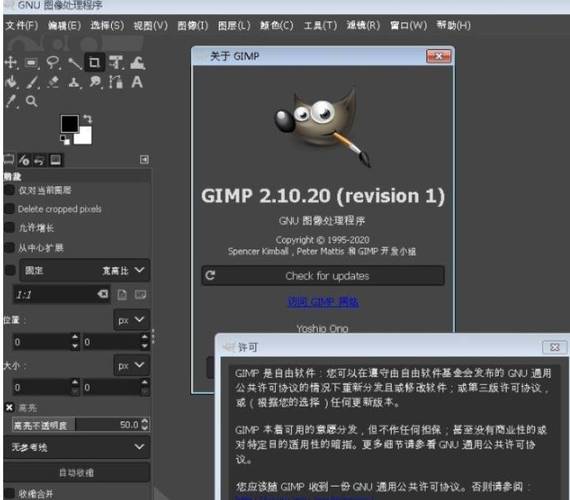This screenshot has width=570, height=500.
Task: Open the 滤镜(R) menu
Action: pyautogui.click(x=363, y=25)
